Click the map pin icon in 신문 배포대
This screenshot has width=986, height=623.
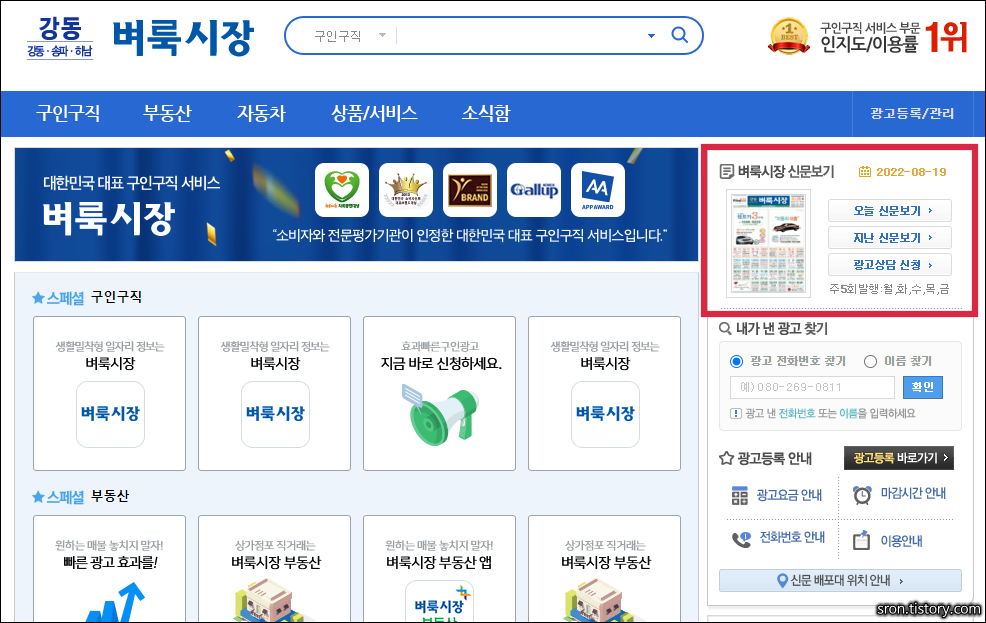[x=782, y=580]
